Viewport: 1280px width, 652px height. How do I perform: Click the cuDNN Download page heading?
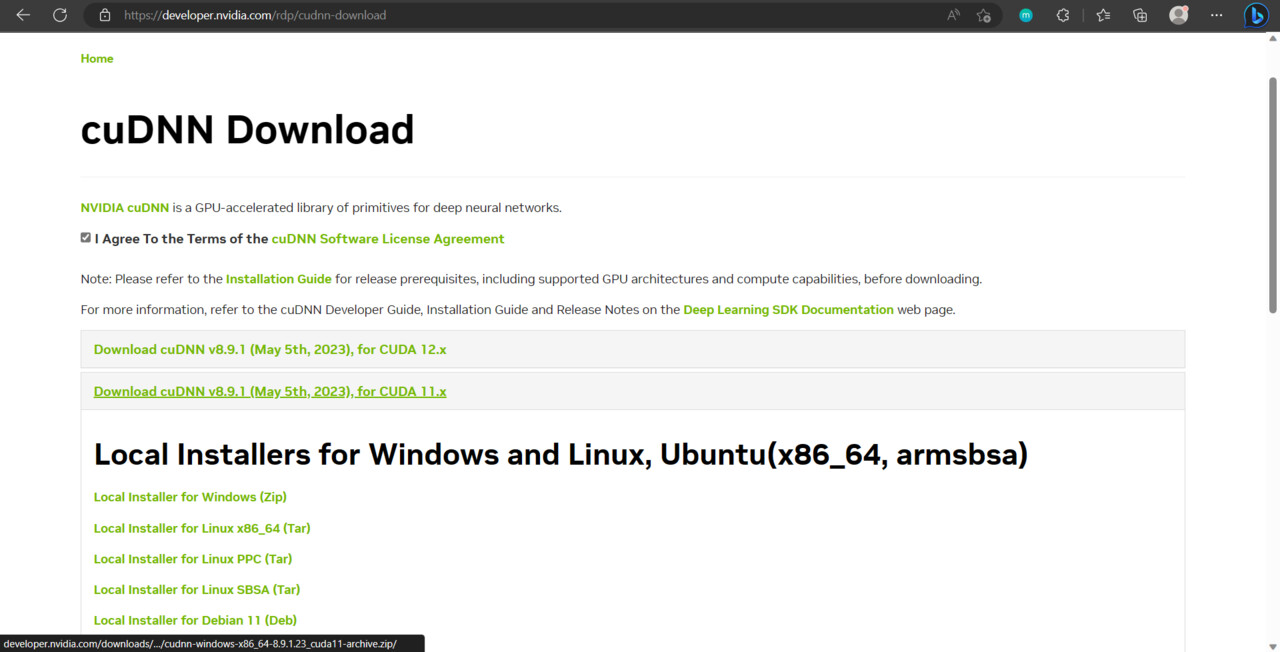(x=247, y=130)
